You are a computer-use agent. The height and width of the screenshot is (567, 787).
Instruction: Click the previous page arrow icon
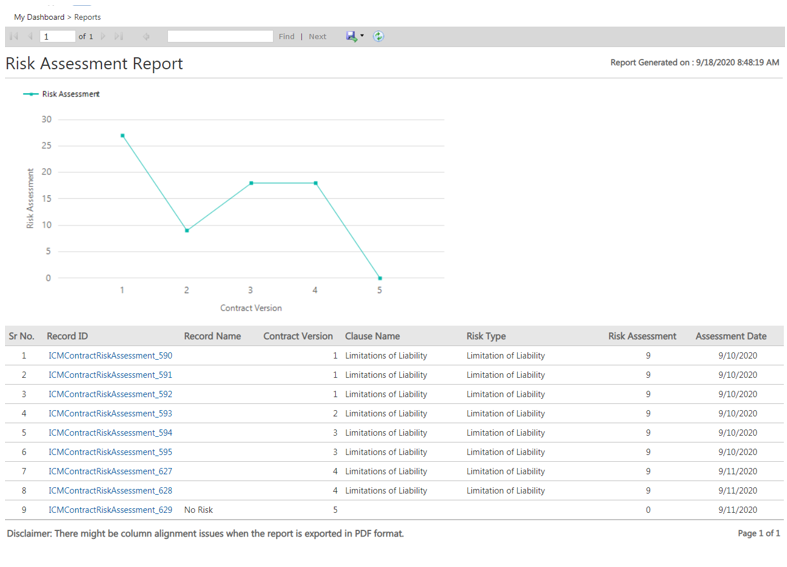point(30,37)
